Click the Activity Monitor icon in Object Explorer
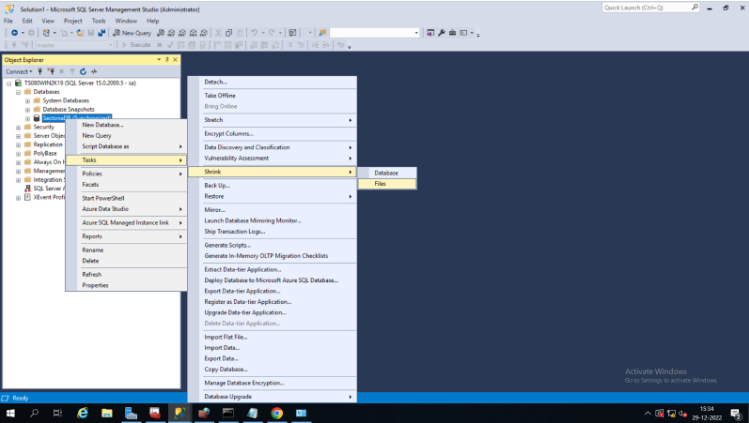 click(94, 72)
